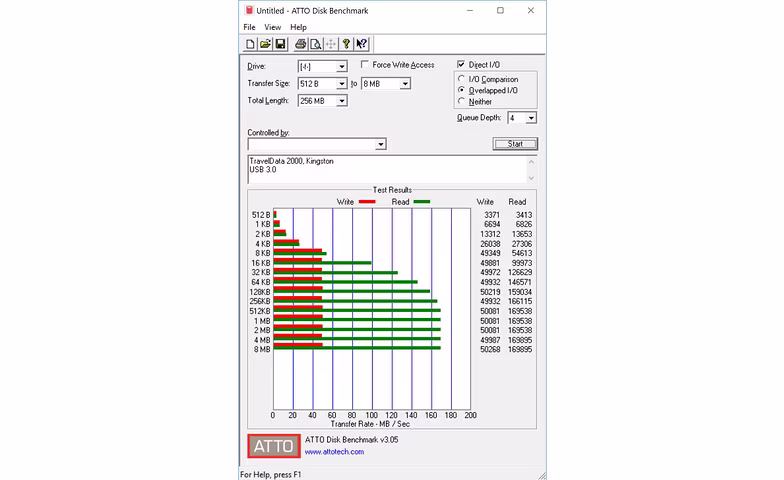Maximize the ATTO Disk Benchmark window

[500, 10]
